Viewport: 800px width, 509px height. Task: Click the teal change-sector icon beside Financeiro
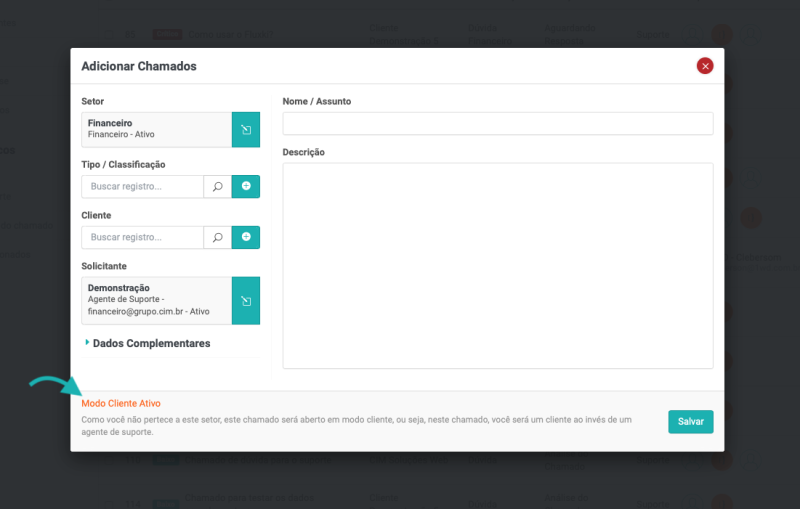(246, 130)
